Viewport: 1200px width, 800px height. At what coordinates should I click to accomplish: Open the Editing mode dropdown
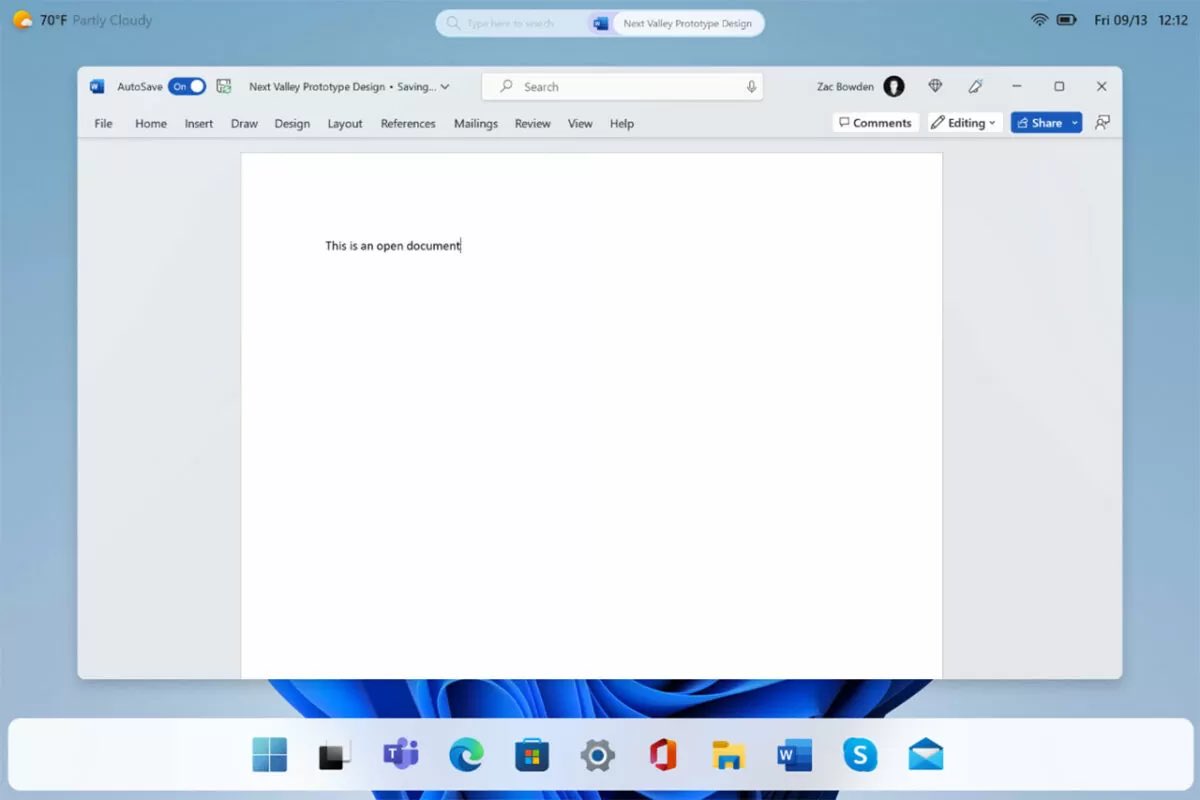(964, 123)
